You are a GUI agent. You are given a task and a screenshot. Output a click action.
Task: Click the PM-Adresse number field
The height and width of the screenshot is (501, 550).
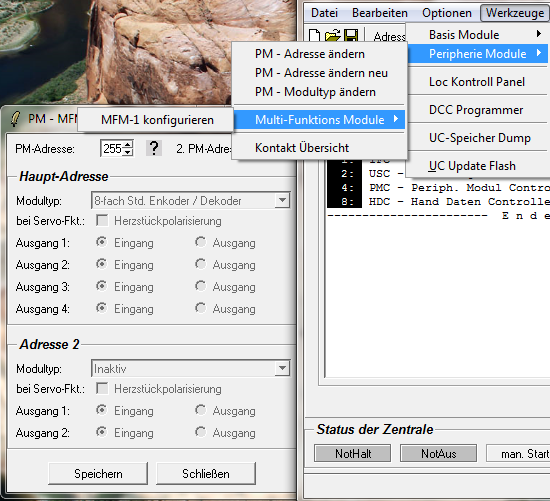tap(112, 148)
